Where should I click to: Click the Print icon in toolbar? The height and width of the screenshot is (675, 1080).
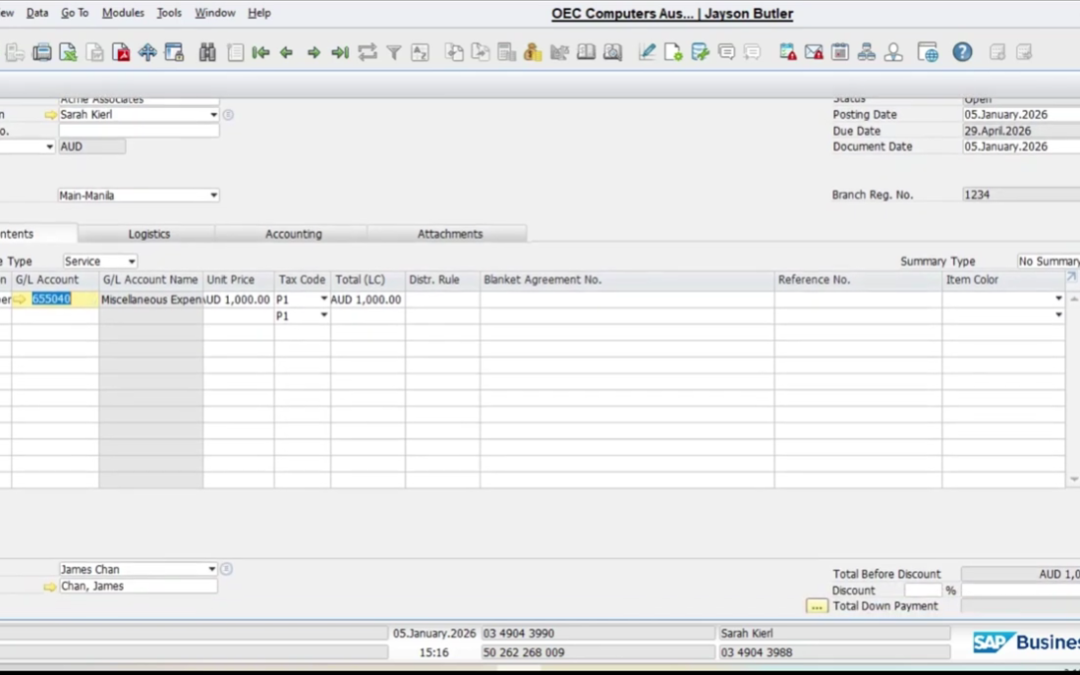42,53
